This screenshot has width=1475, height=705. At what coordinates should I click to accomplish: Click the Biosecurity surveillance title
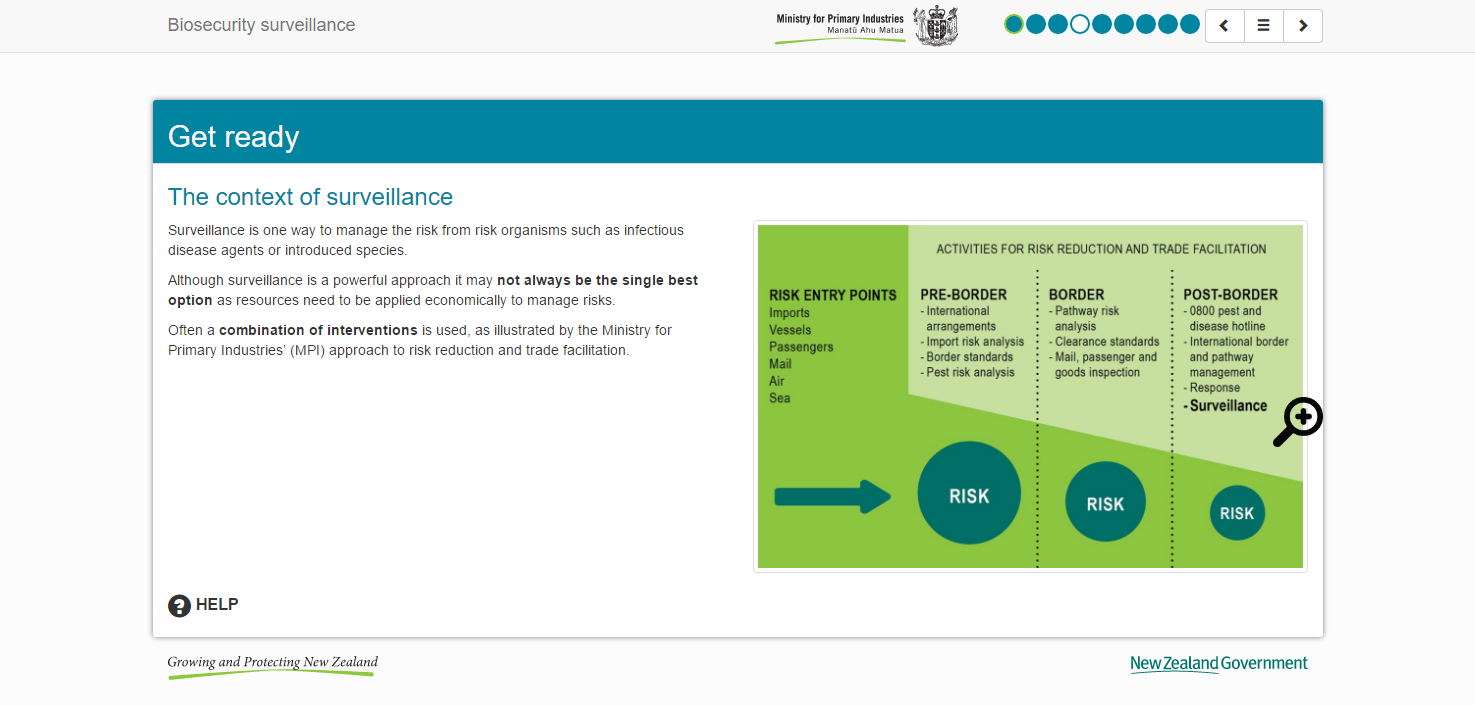pyautogui.click(x=261, y=25)
